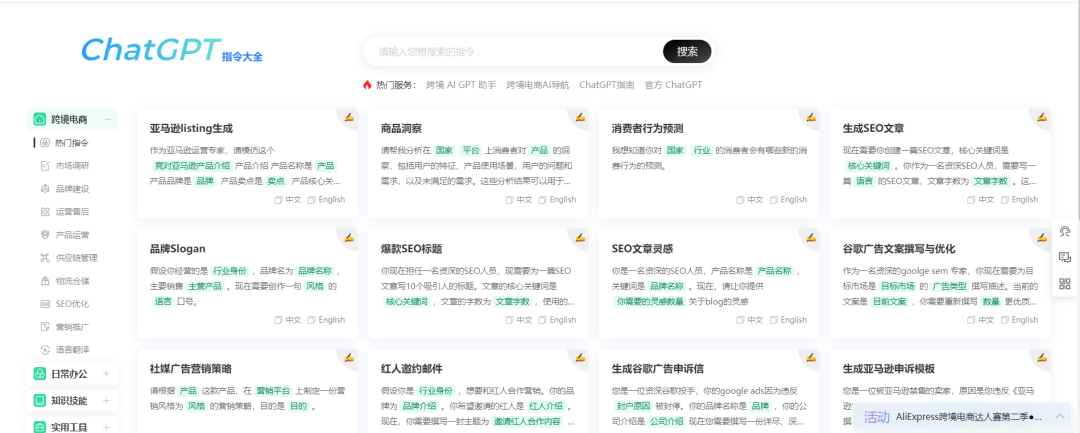The height and width of the screenshot is (433, 1080).
Task: Click the 日常办公 category icon
Action: 40,374
